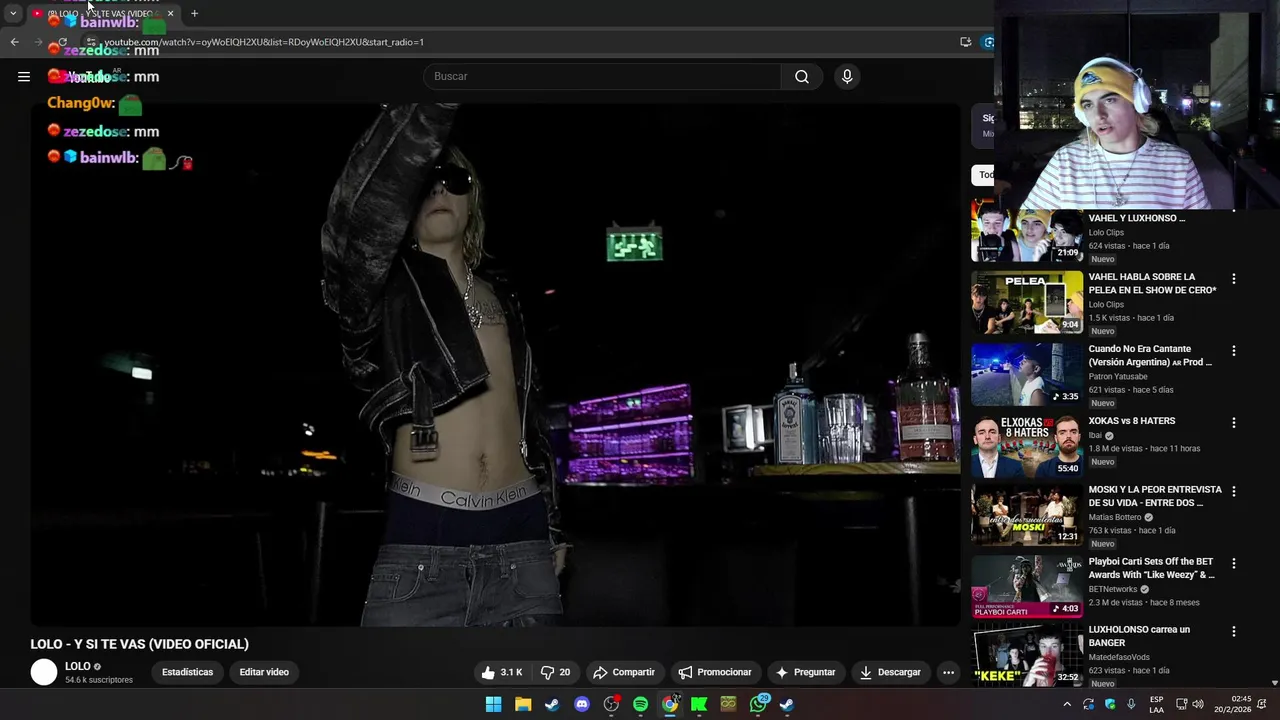Open VAHEL Y LUXHONSO video thumbnail

click(x=1027, y=230)
